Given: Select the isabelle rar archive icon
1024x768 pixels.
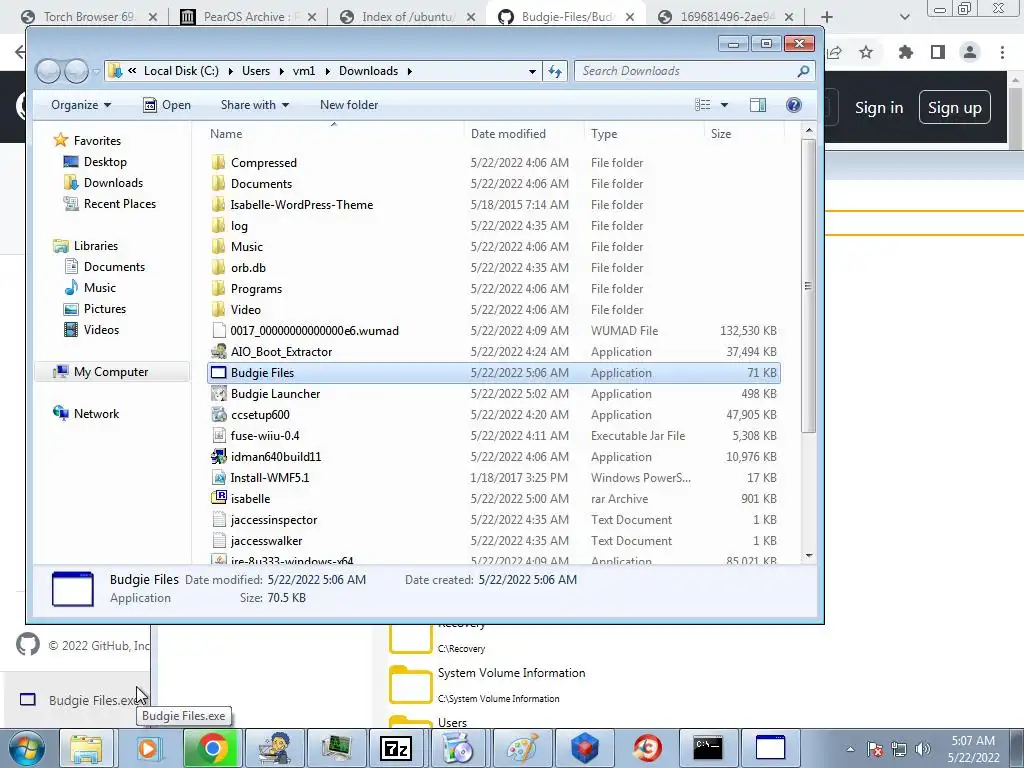Looking at the screenshot, I should [x=219, y=498].
